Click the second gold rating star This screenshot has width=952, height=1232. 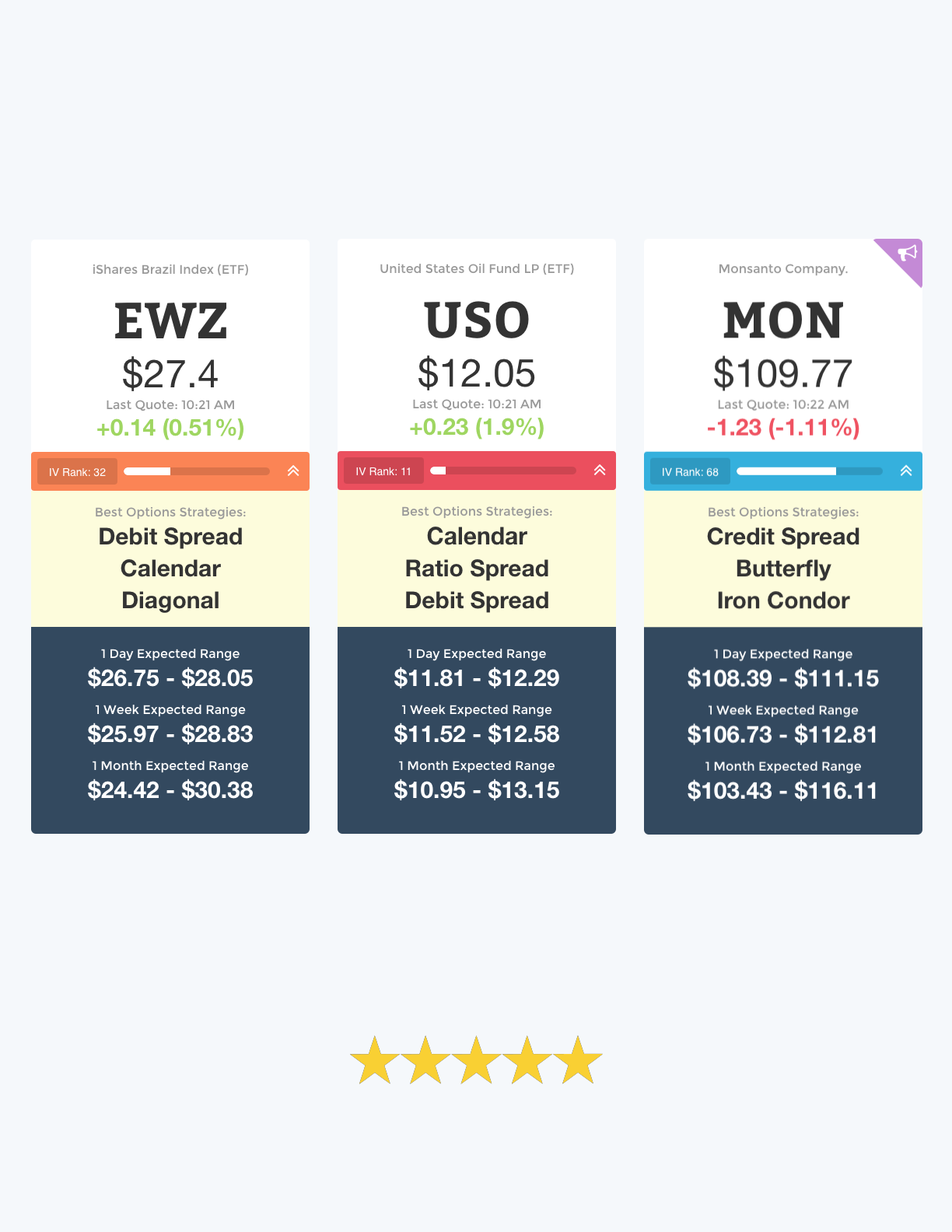coord(425,1060)
